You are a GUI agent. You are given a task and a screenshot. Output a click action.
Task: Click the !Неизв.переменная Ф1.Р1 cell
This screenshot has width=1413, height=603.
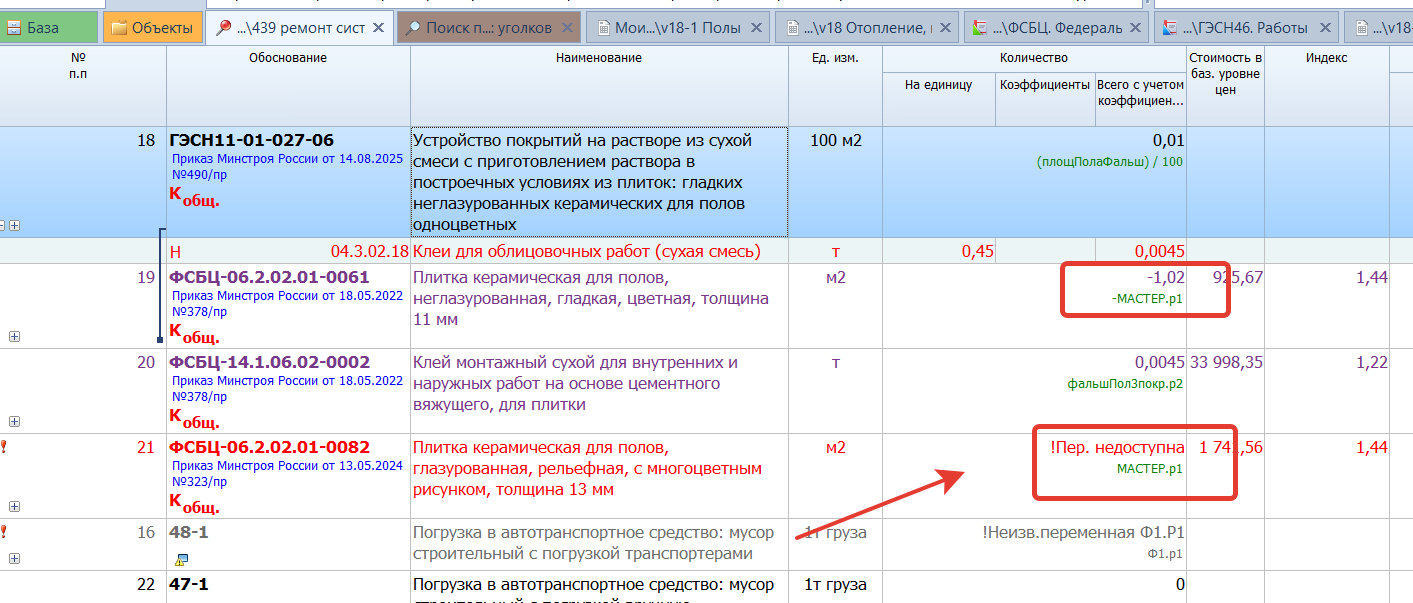point(1034,545)
